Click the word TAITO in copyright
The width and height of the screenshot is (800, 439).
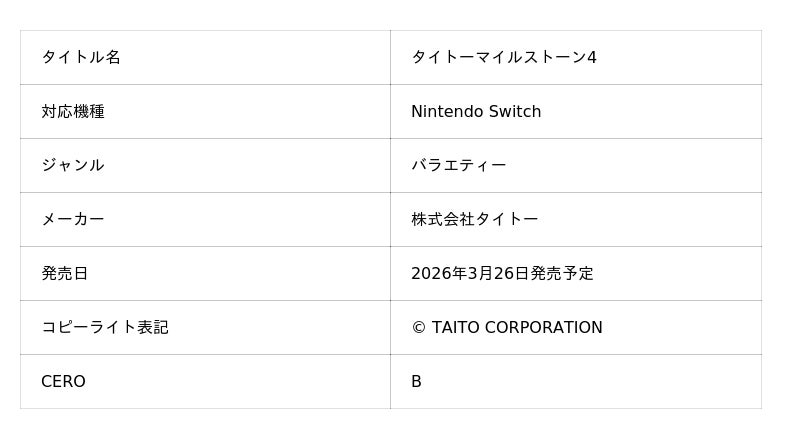click(x=455, y=328)
